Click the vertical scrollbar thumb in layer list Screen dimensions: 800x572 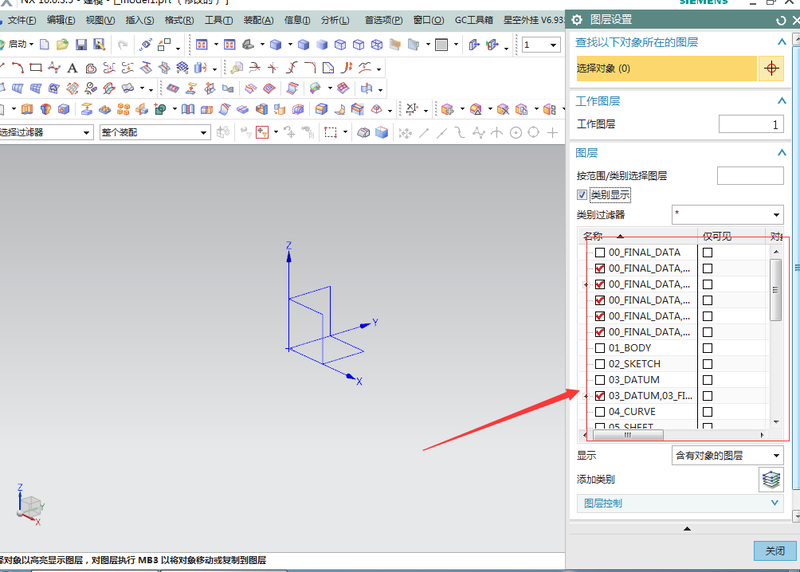tap(776, 290)
